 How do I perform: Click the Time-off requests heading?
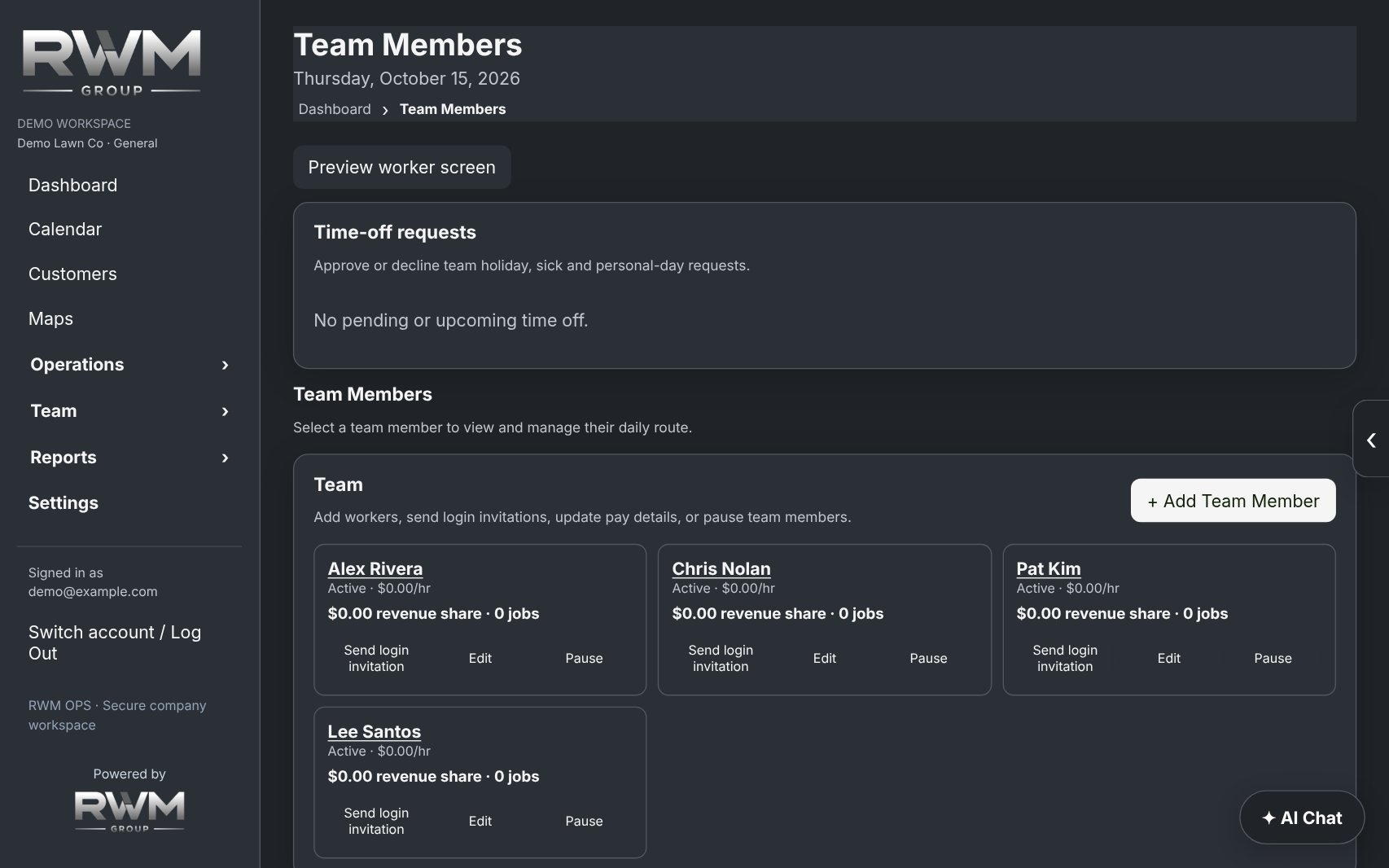pyautogui.click(x=395, y=232)
